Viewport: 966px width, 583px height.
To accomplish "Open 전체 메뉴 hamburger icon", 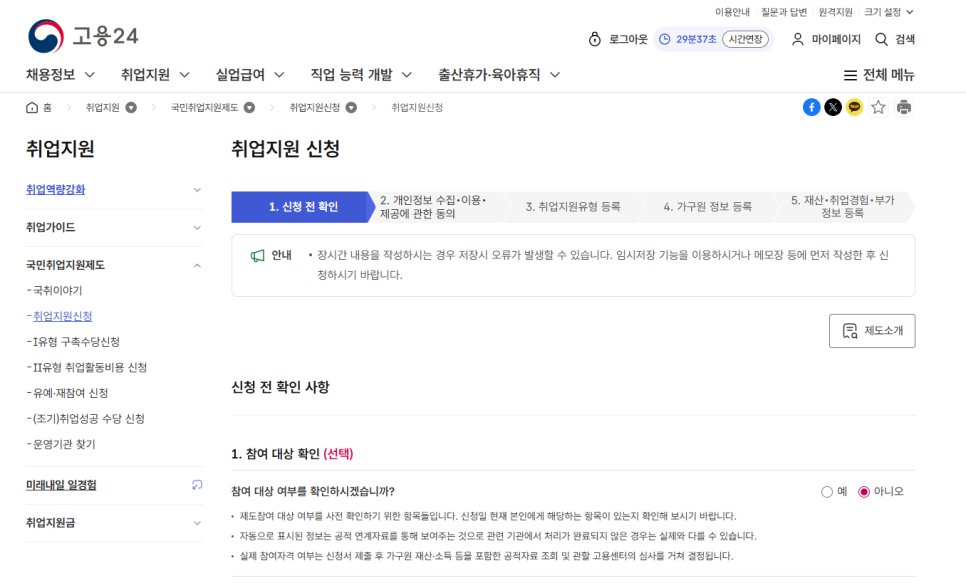I will [x=850, y=75].
